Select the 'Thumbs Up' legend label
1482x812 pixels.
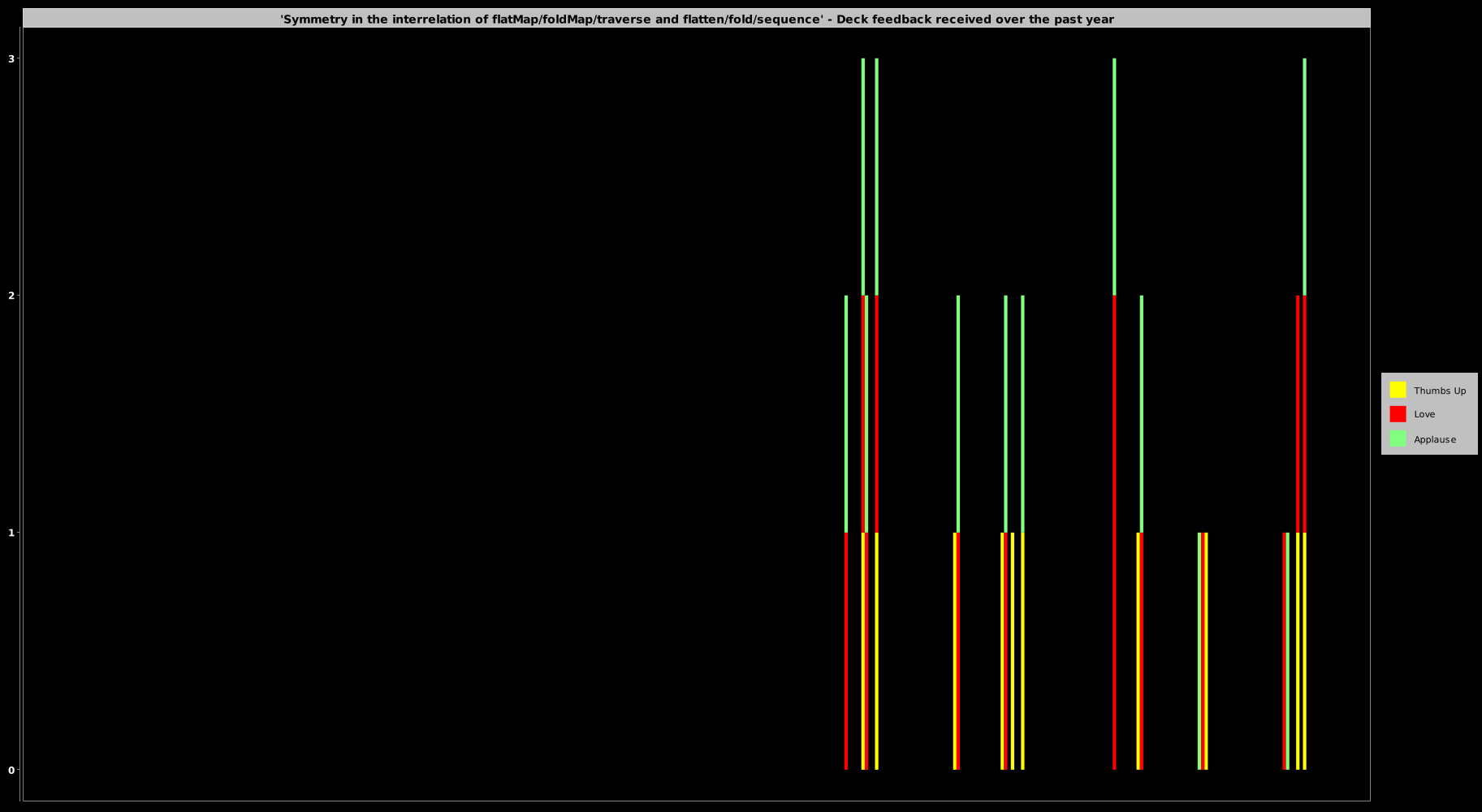click(x=1440, y=391)
